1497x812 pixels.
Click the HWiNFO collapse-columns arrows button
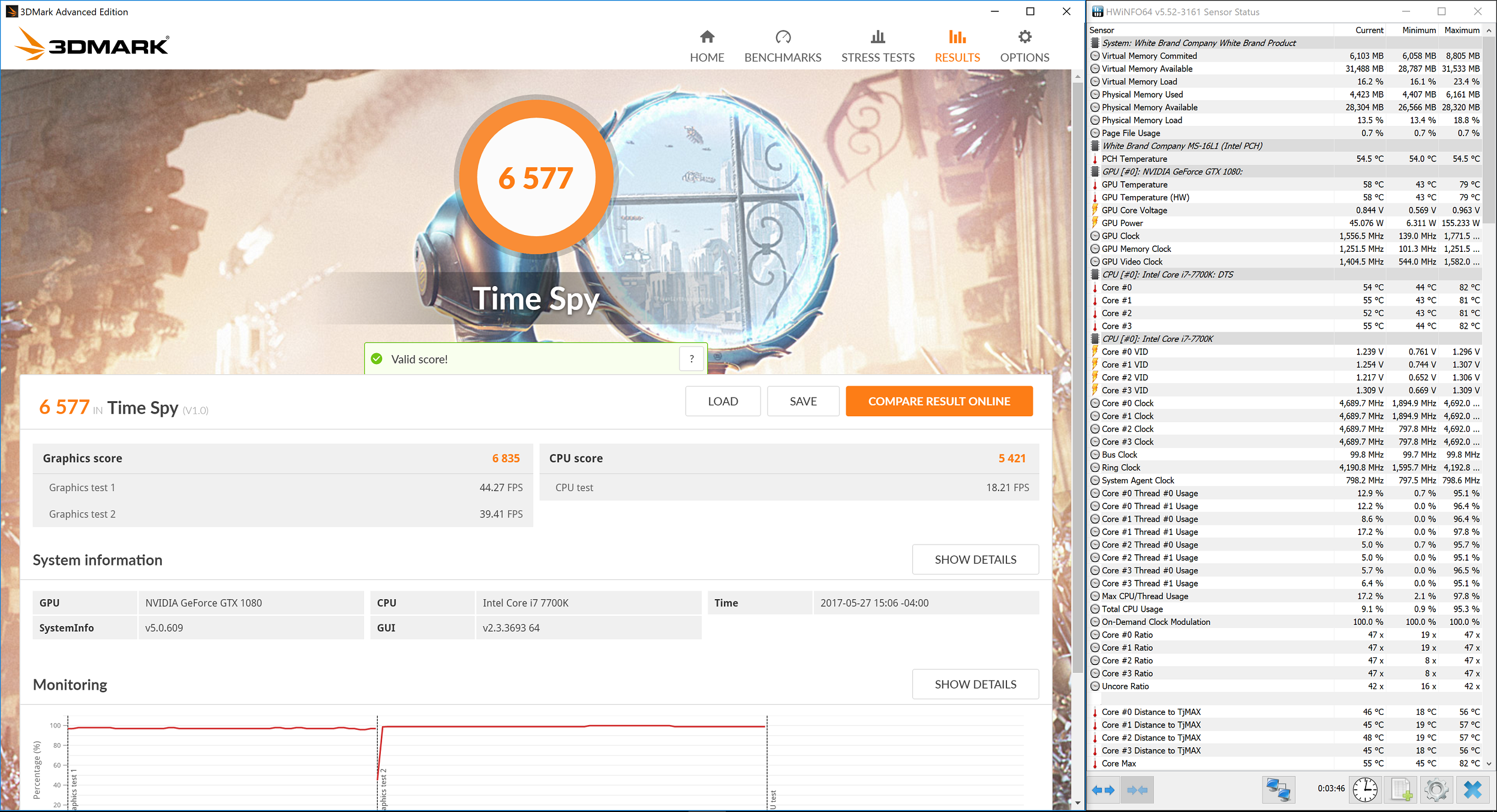tap(1137, 790)
